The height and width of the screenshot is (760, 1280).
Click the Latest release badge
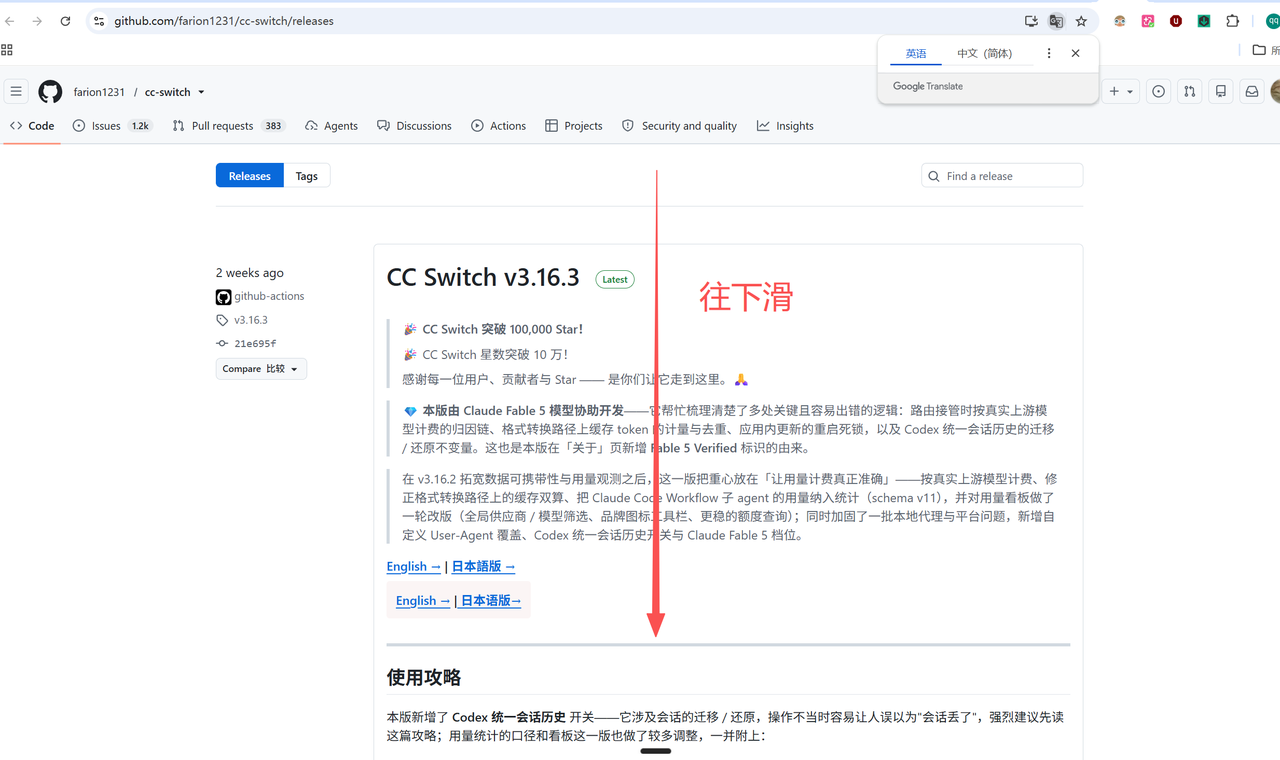pos(615,280)
